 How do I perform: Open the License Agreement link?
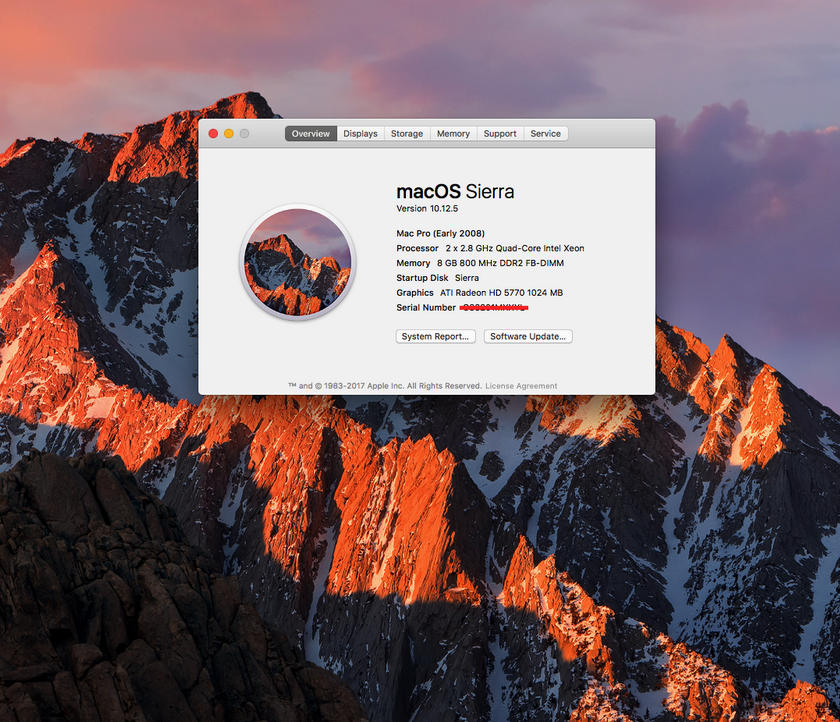pyautogui.click(x=521, y=386)
